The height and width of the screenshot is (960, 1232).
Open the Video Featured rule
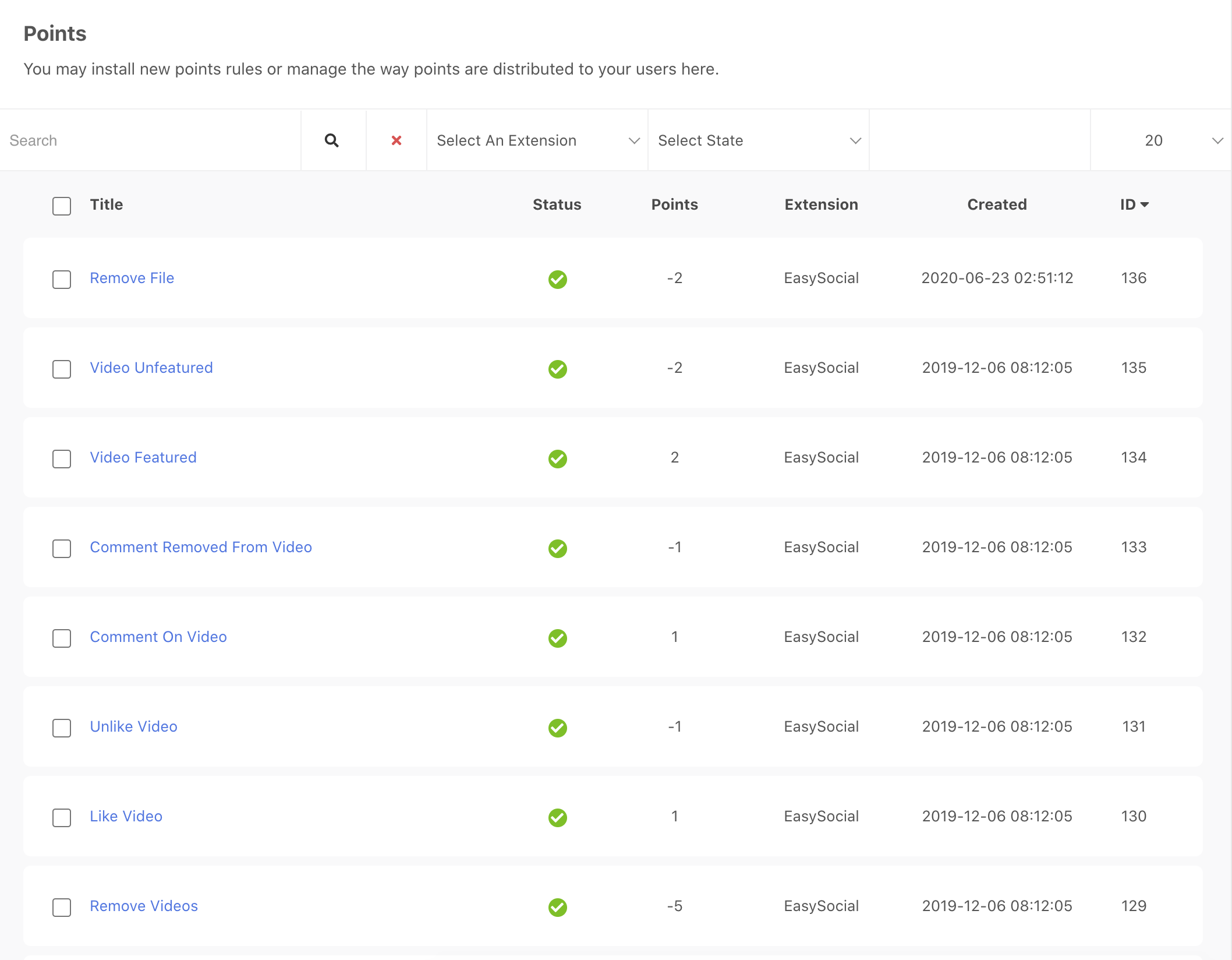143,457
